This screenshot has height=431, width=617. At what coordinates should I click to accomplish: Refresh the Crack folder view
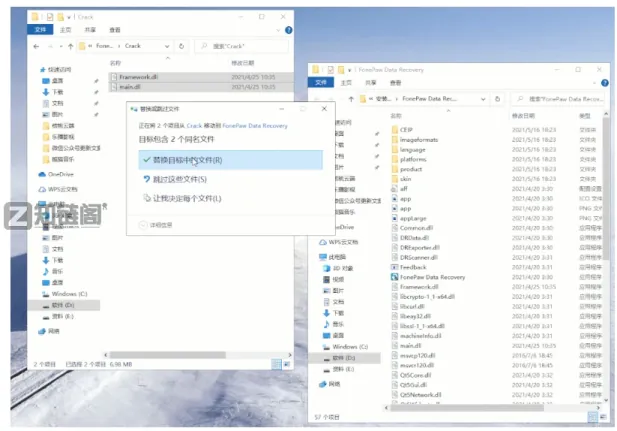click(x=181, y=46)
